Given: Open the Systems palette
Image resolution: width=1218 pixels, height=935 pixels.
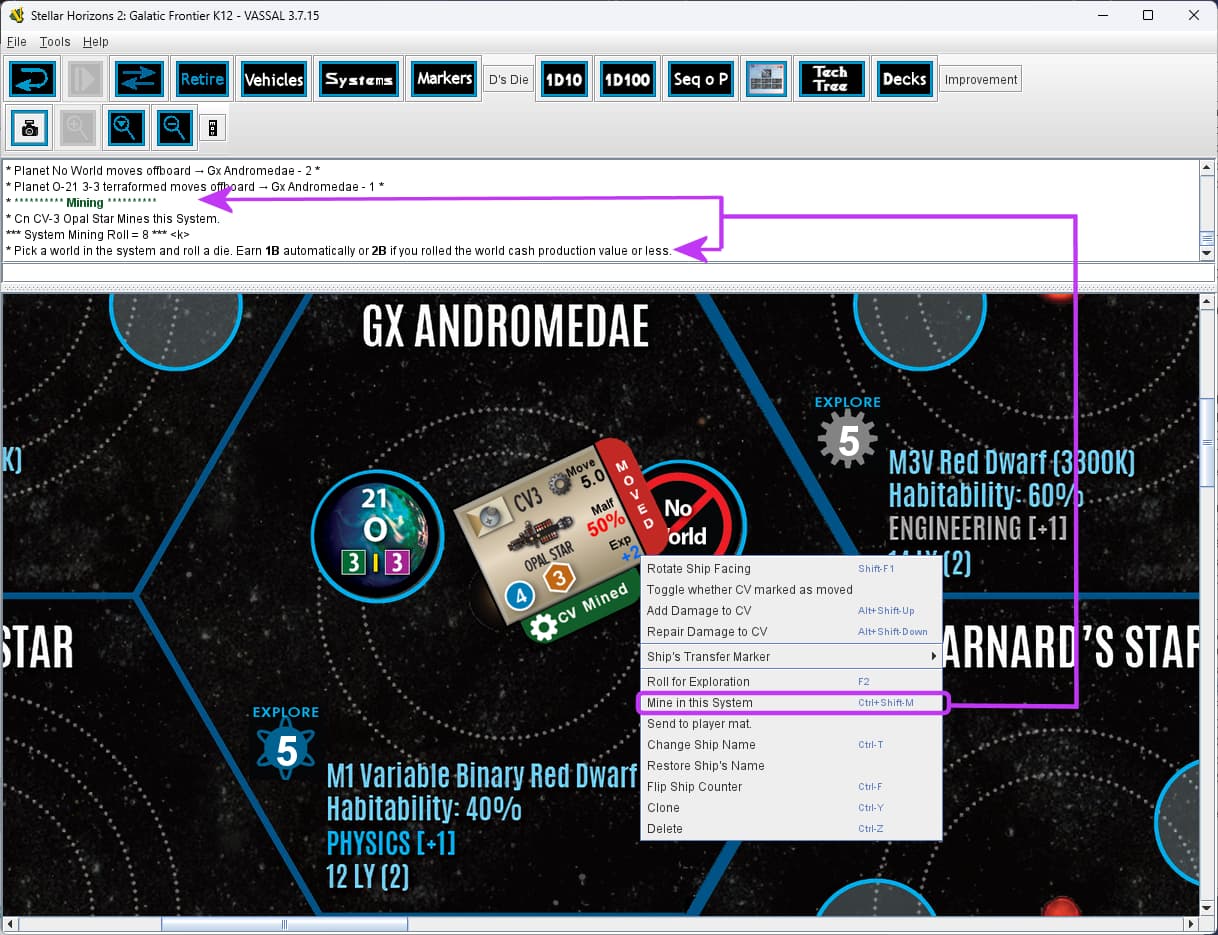Looking at the screenshot, I should coord(359,79).
